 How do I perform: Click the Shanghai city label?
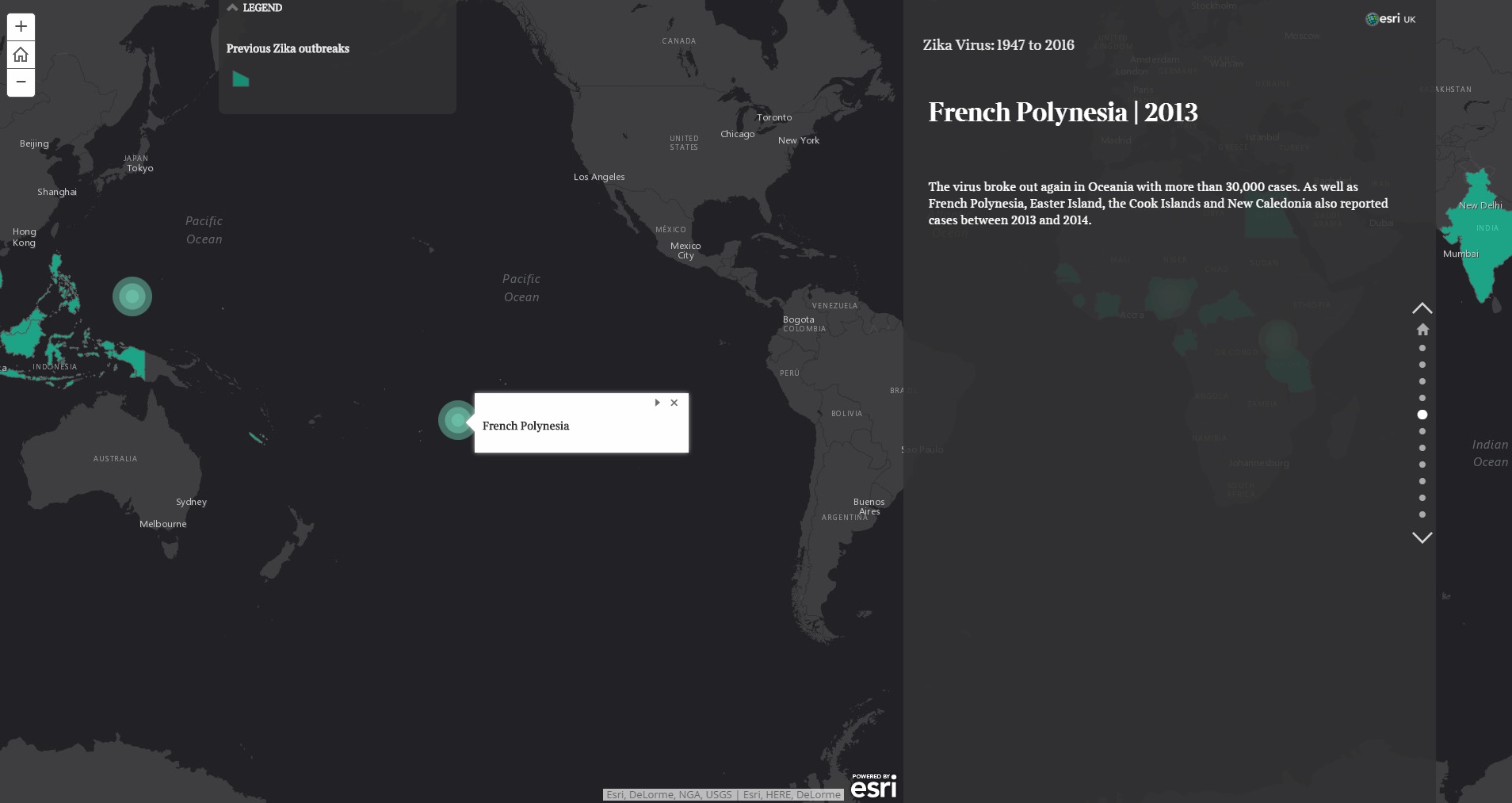coord(57,192)
